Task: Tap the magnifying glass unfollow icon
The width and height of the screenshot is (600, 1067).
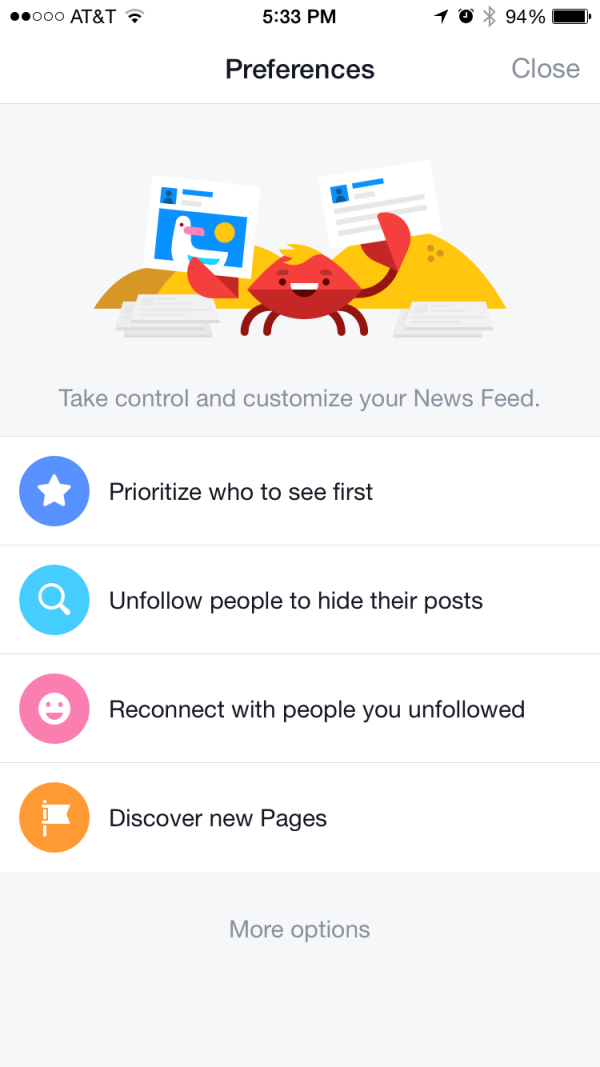Action: click(x=54, y=600)
